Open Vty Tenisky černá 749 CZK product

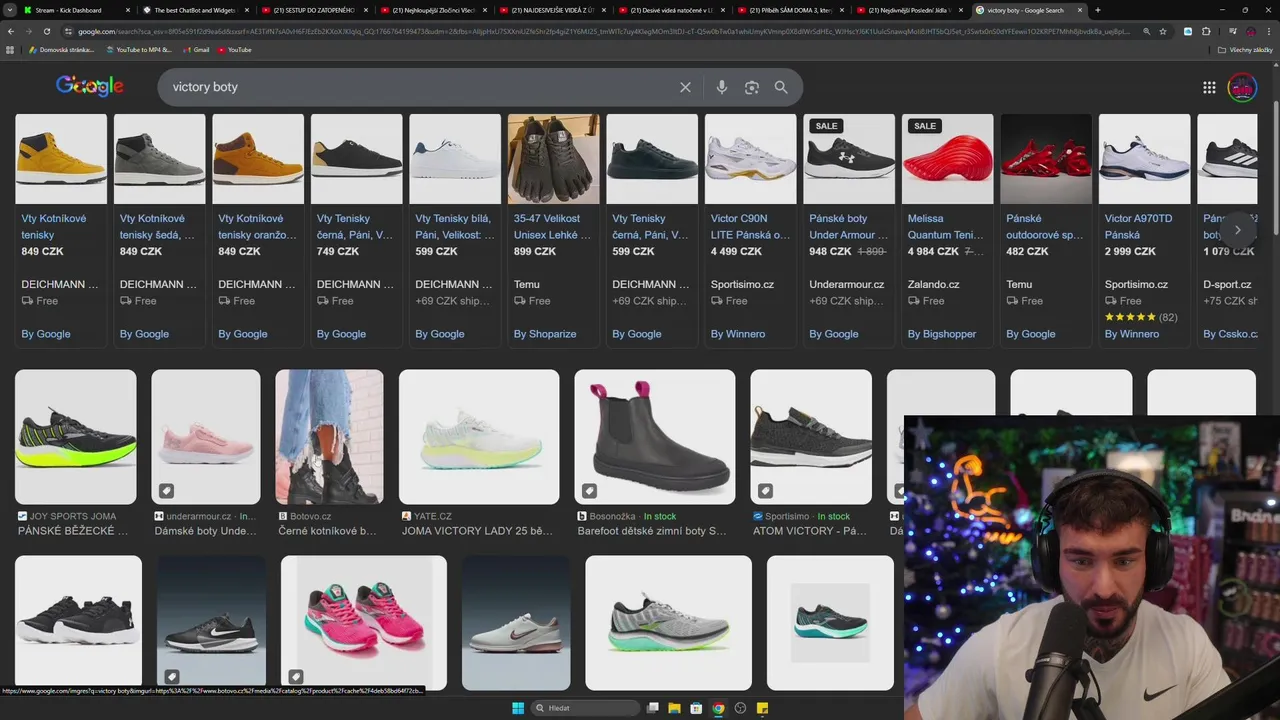(356, 230)
